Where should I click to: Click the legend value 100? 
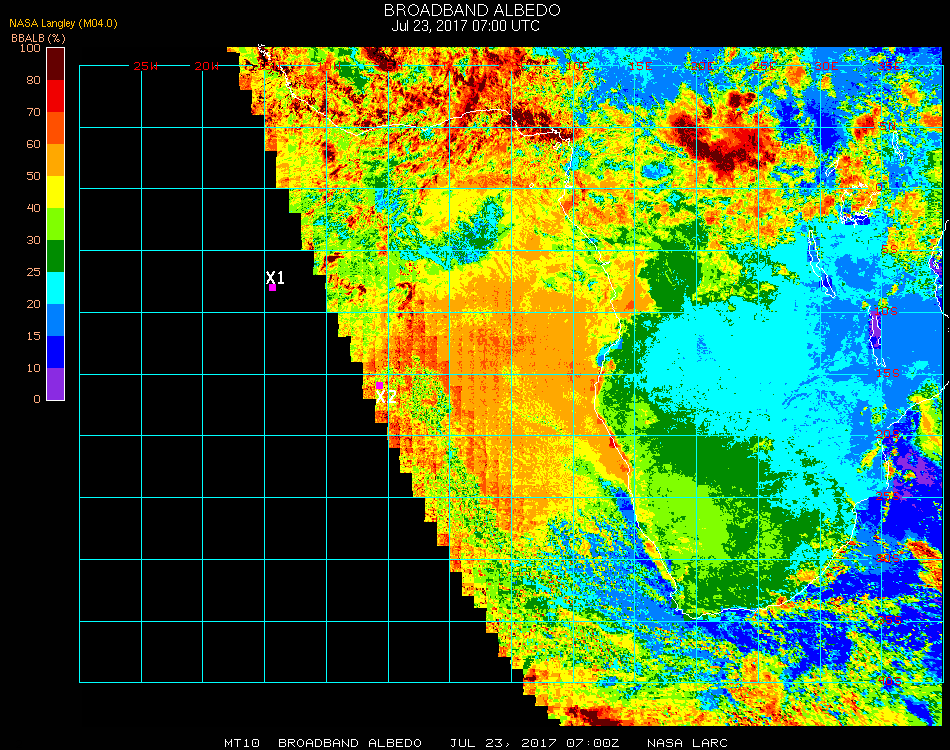(x=30, y=48)
